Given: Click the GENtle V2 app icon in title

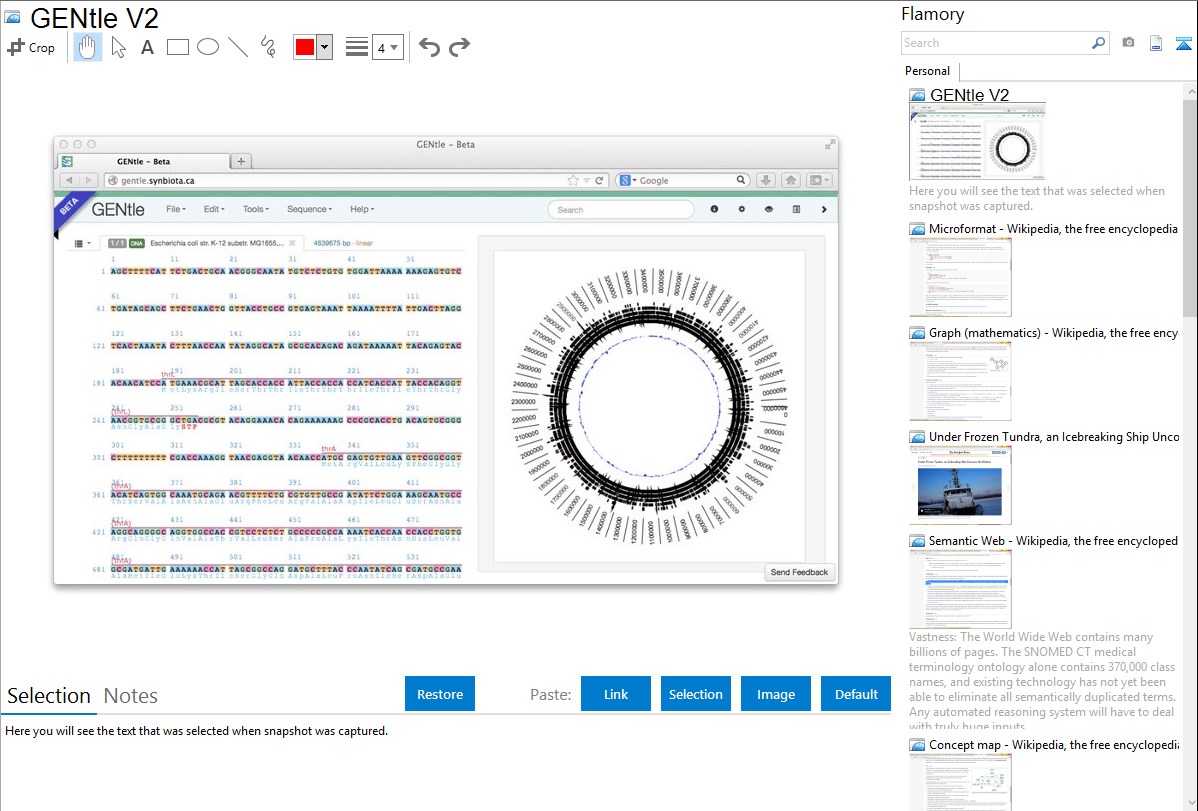Looking at the screenshot, I should 12,17.
